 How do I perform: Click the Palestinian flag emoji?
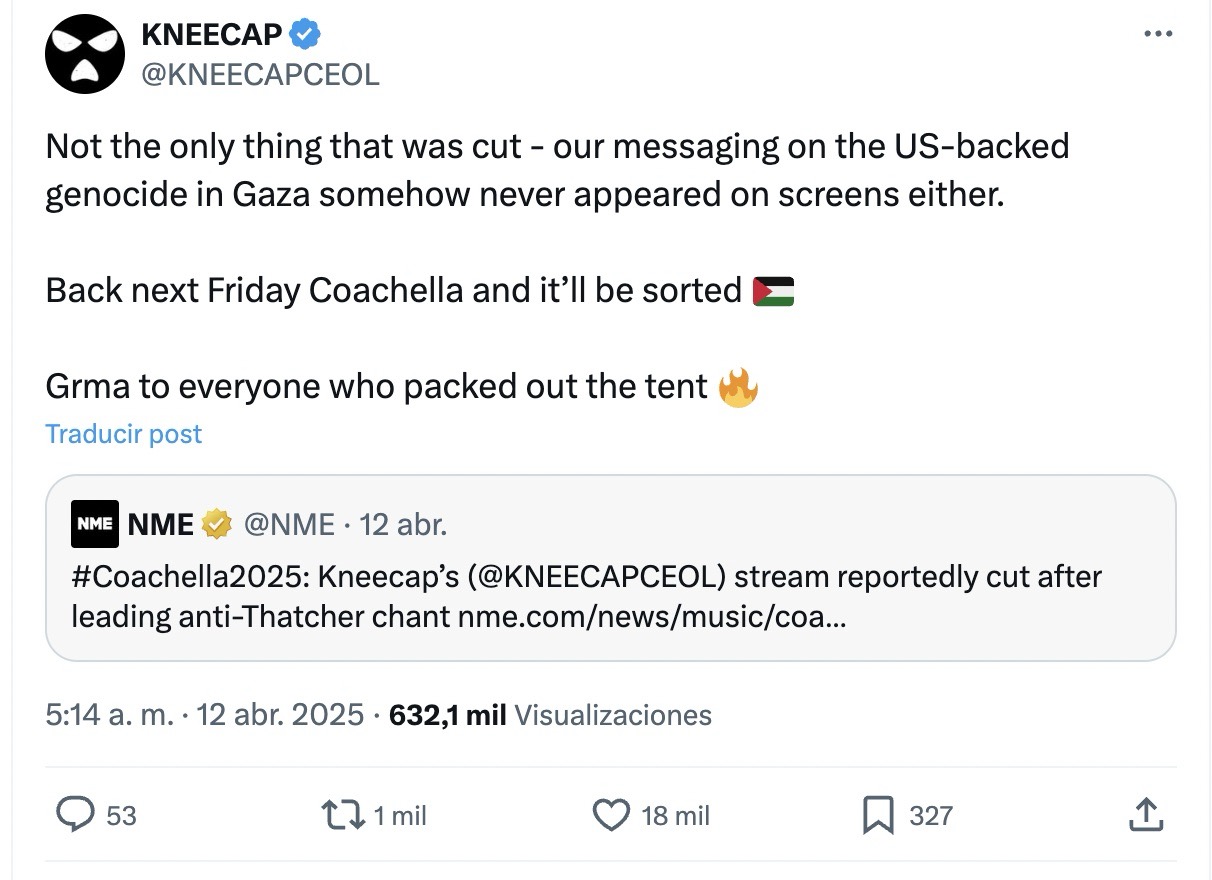pyautogui.click(x=772, y=291)
